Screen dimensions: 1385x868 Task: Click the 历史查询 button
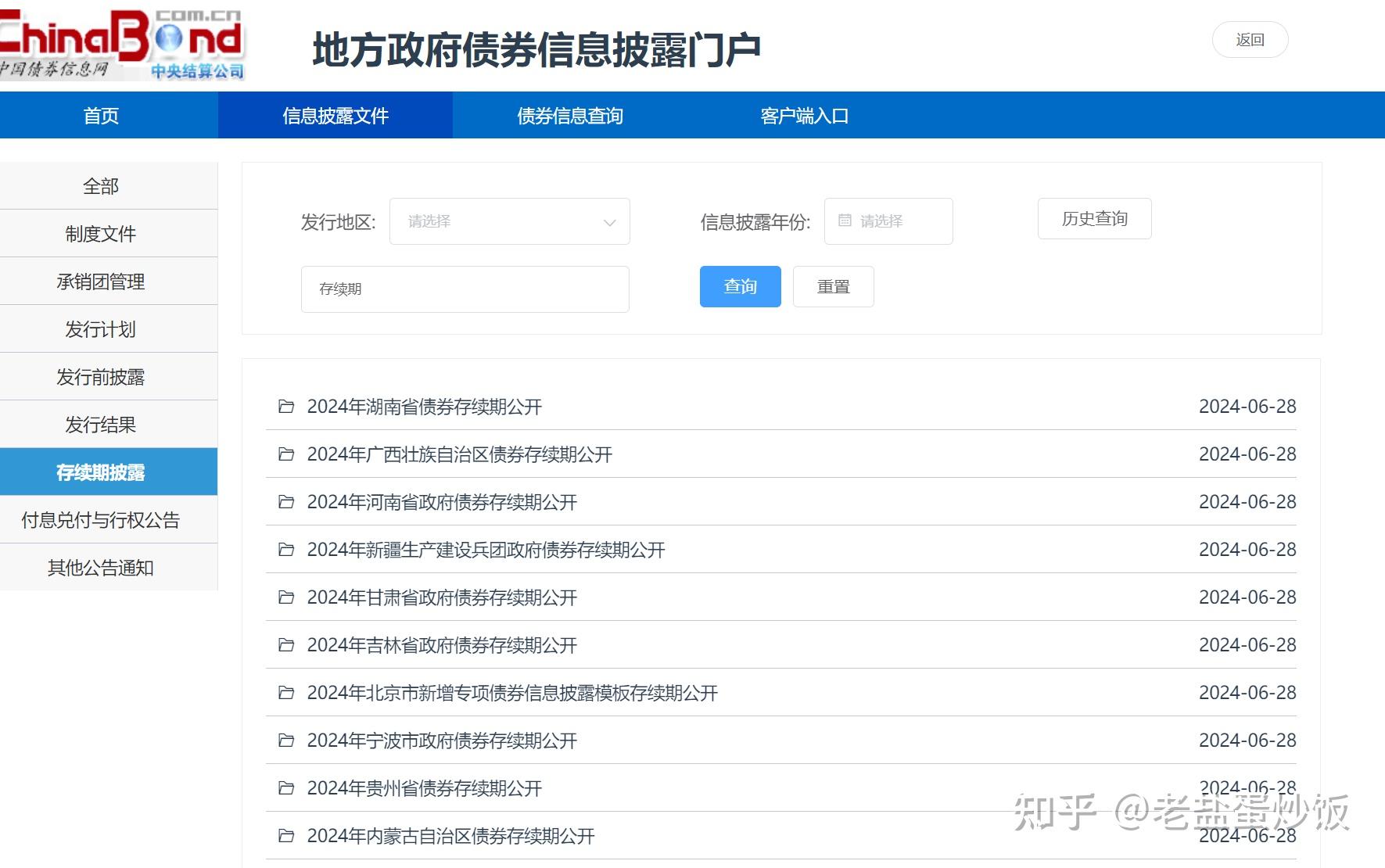tap(1094, 219)
